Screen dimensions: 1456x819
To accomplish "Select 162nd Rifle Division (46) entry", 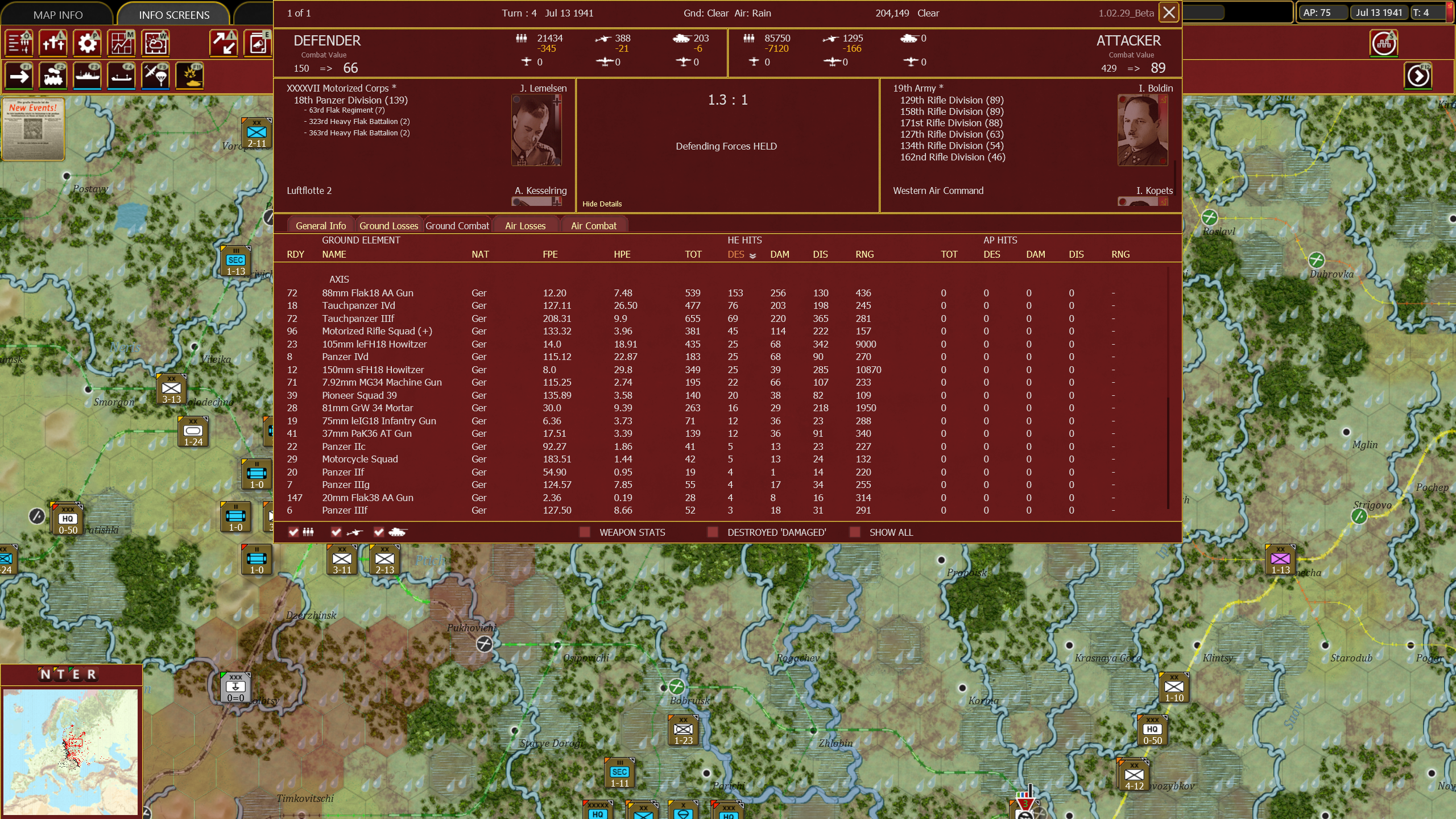I will tap(953, 157).
